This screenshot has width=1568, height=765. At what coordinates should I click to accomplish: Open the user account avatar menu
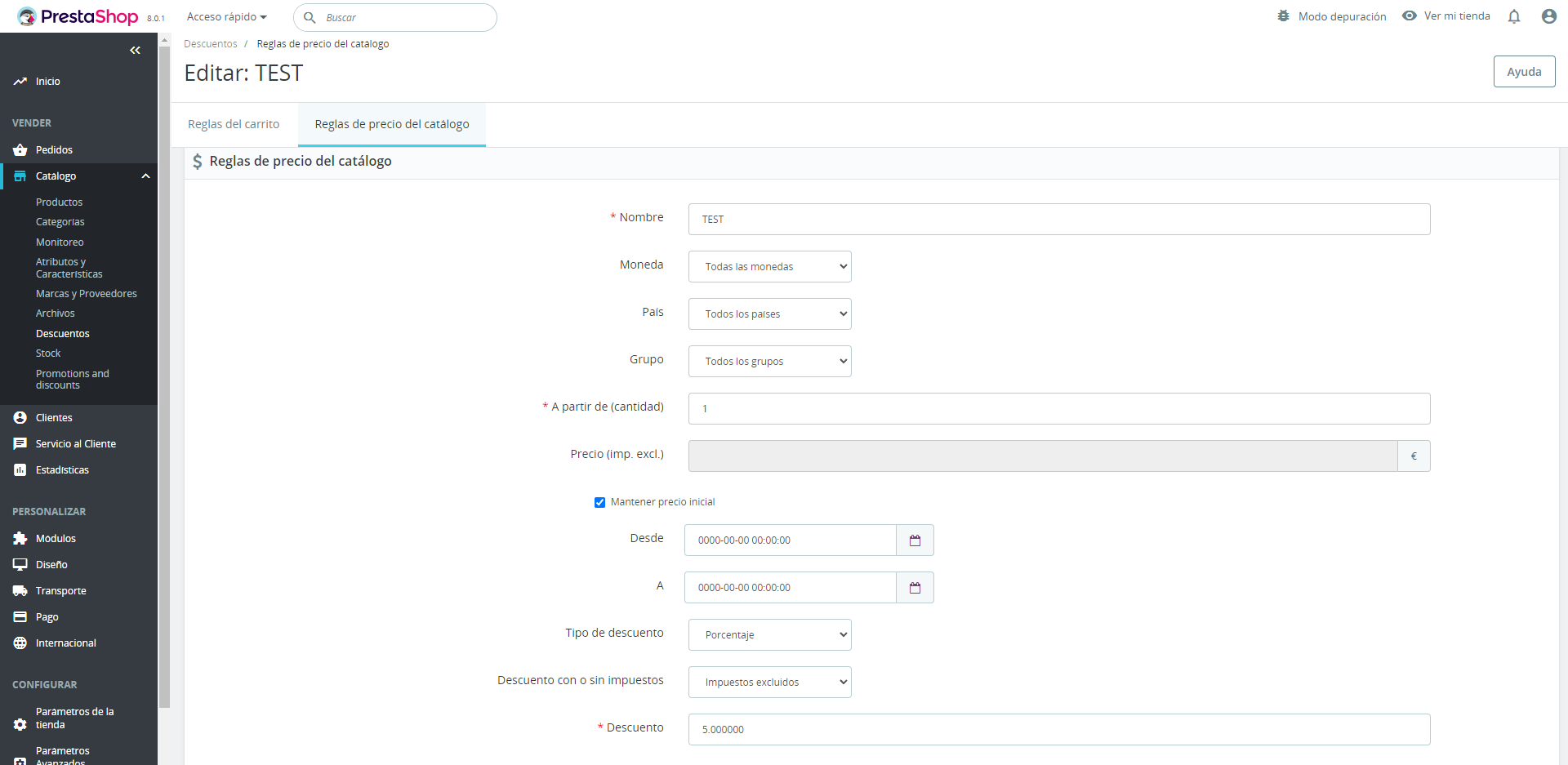pyautogui.click(x=1549, y=16)
